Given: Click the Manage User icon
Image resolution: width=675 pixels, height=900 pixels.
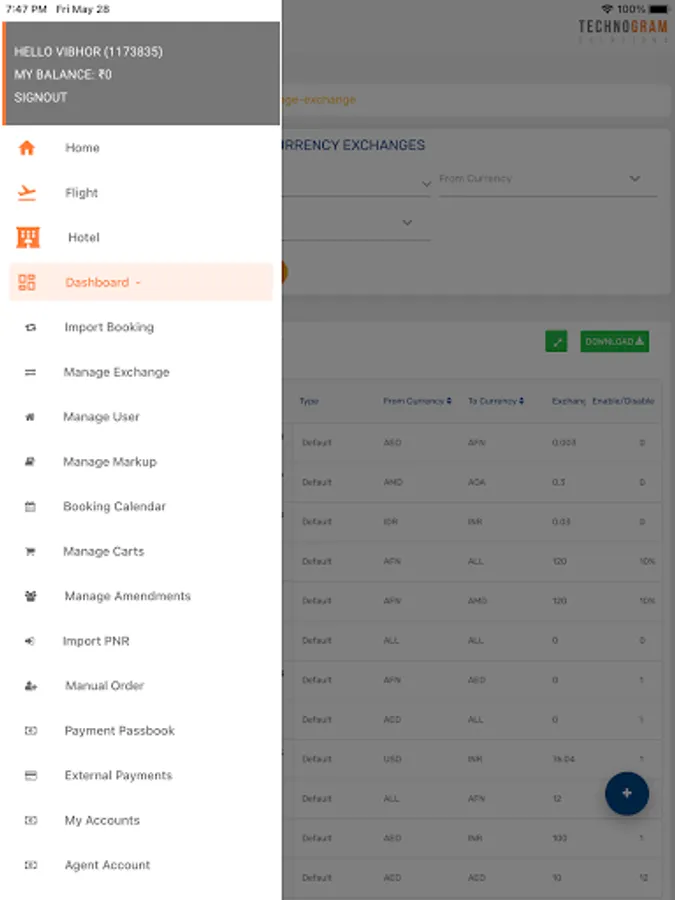Looking at the screenshot, I should pos(30,417).
